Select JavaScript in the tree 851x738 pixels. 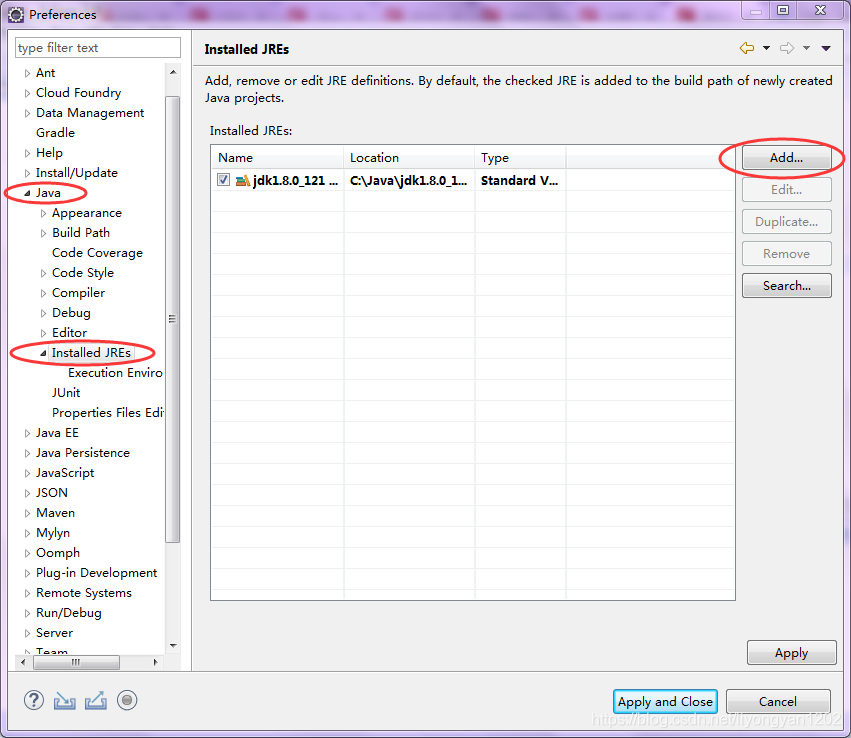[65, 473]
